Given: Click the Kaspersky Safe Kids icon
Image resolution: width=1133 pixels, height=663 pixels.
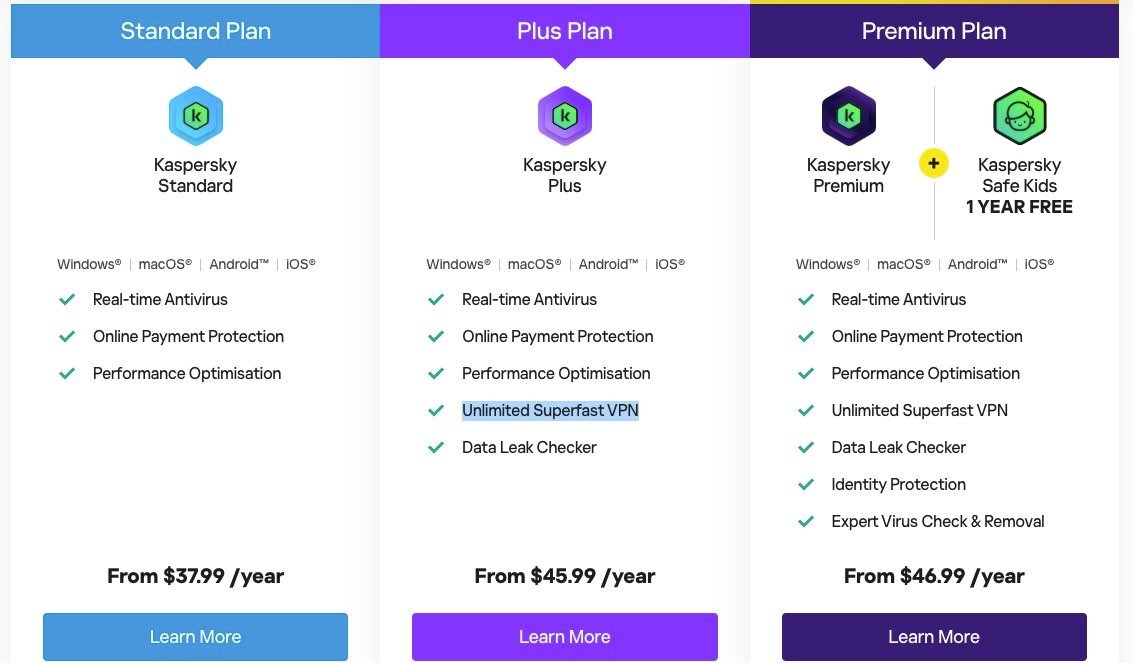Looking at the screenshot, I should tap(1019, 116).
